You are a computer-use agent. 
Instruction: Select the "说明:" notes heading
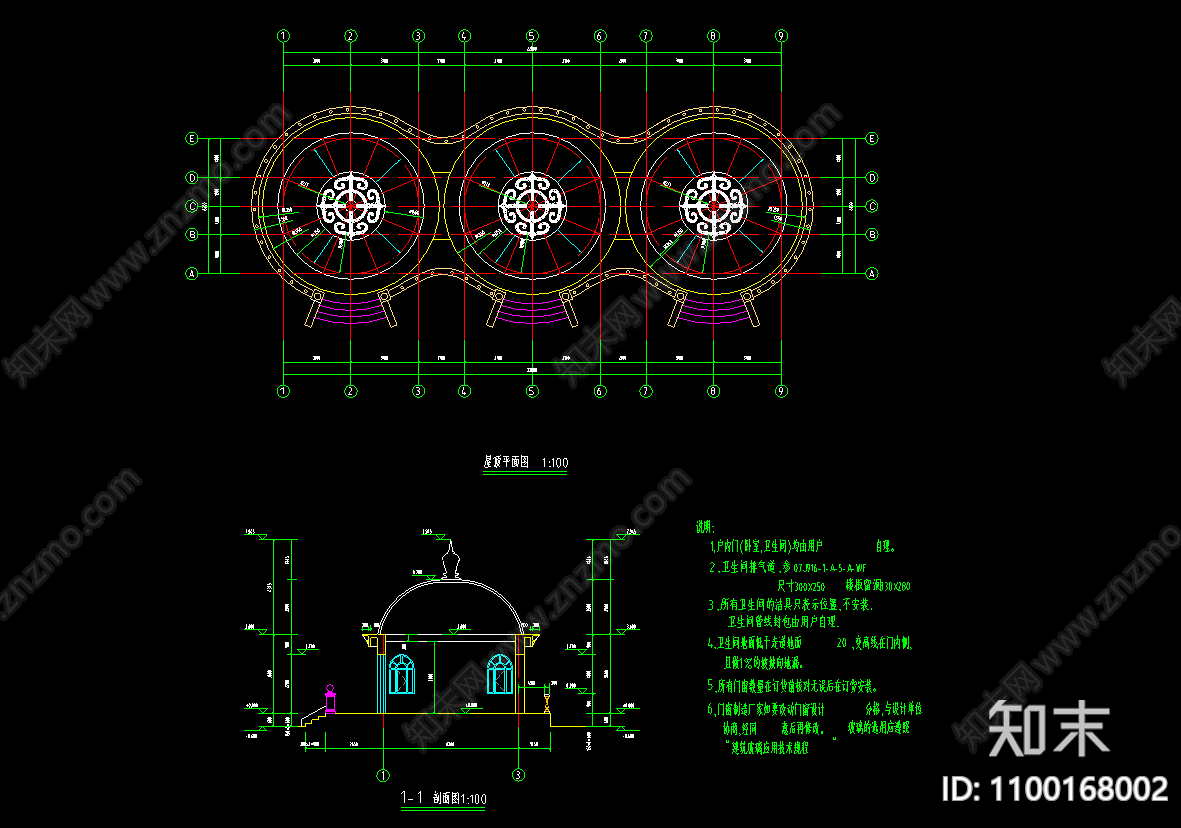click(x=704, y=527)
